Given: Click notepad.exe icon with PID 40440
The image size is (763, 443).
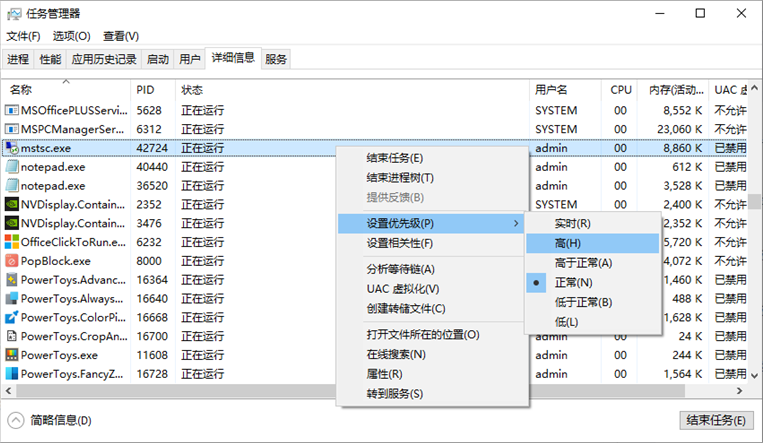Looking at the screenshot, I should pyautogui.click(x=12, y=167).
